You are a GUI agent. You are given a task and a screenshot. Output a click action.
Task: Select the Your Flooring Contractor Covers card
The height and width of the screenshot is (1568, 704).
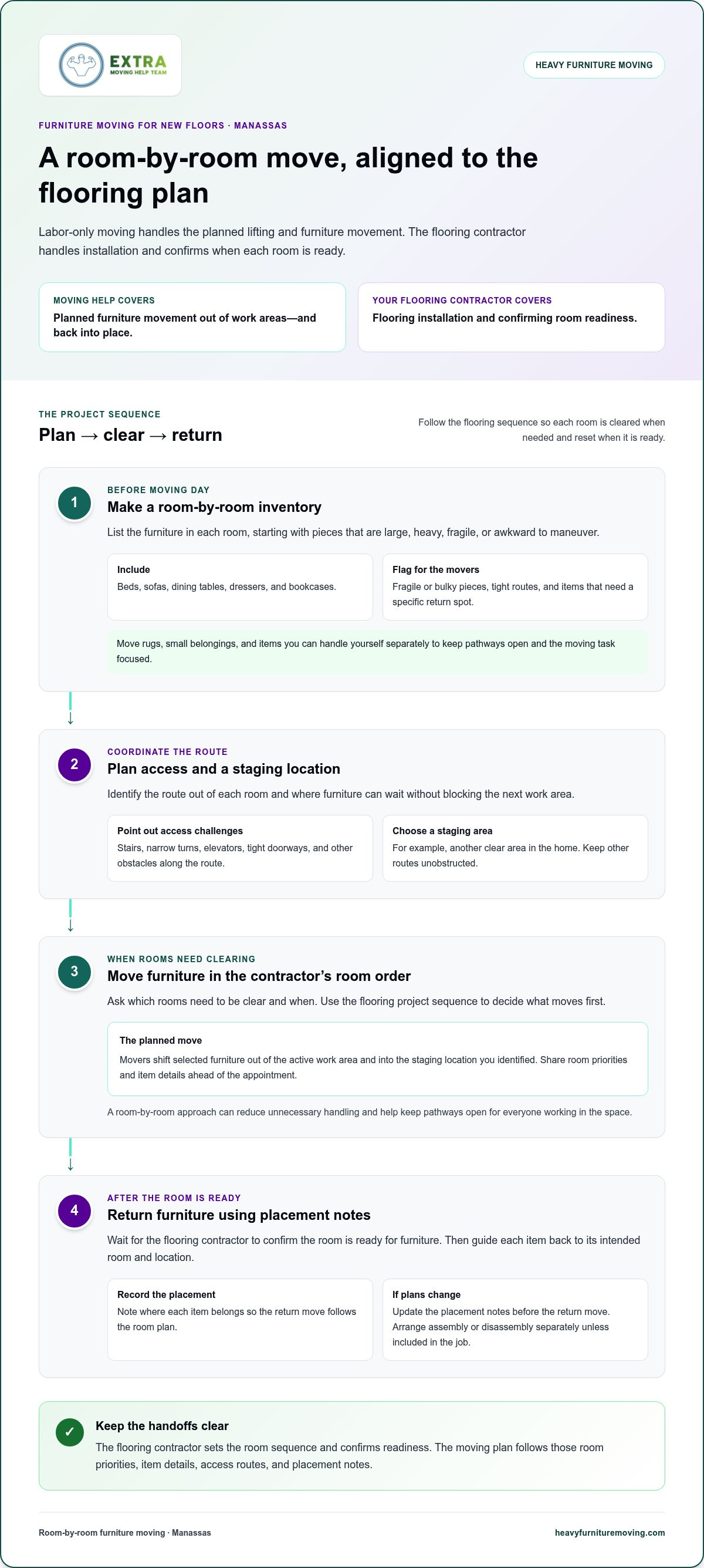point(511,317)
